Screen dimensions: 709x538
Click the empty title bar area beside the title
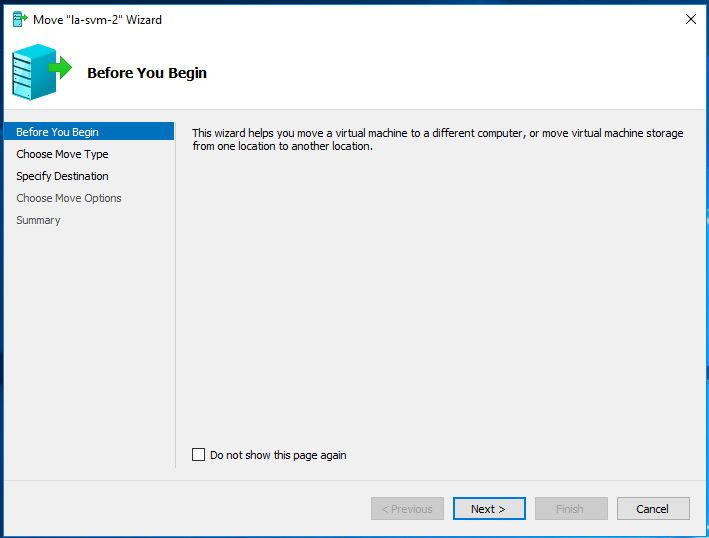[x=421, y=19]
